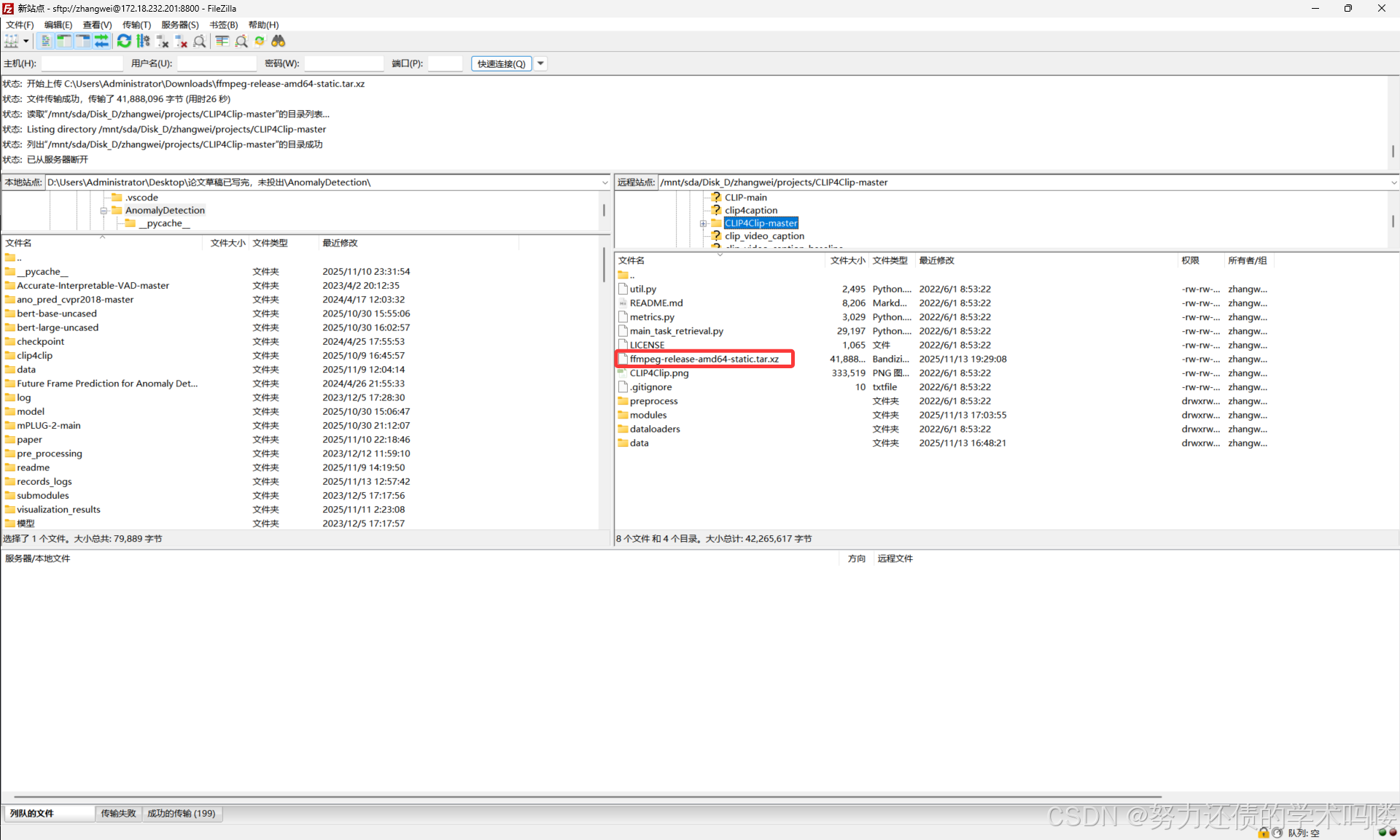This screenshot has height=840, width=1400.
Task: Switch to the 成功的传输 (199) tab
Action: tap(181, 813)
